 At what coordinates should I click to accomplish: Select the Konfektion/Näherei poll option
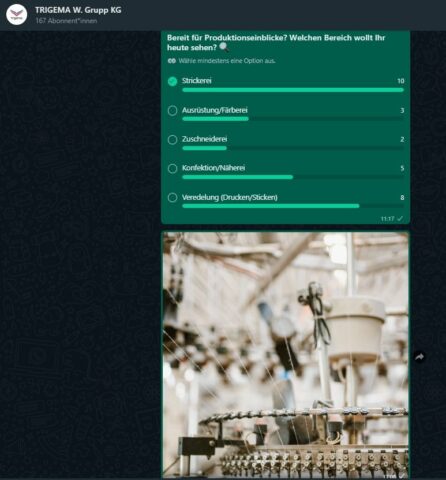tap(172, 169)
